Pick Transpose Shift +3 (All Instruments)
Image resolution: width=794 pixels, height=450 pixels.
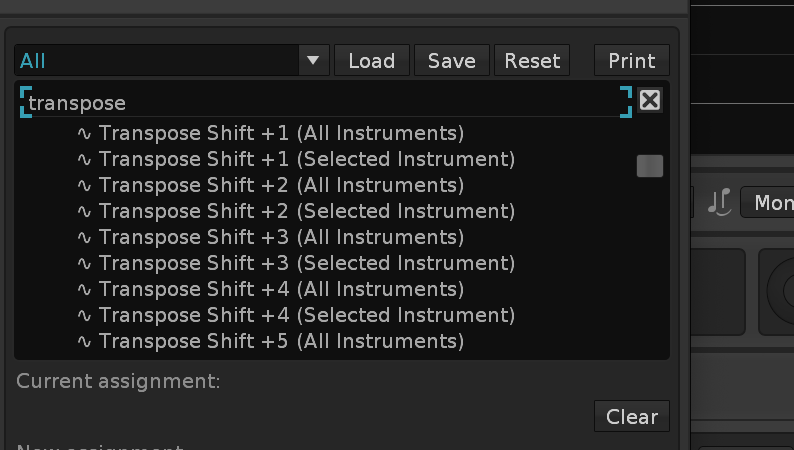281,237
